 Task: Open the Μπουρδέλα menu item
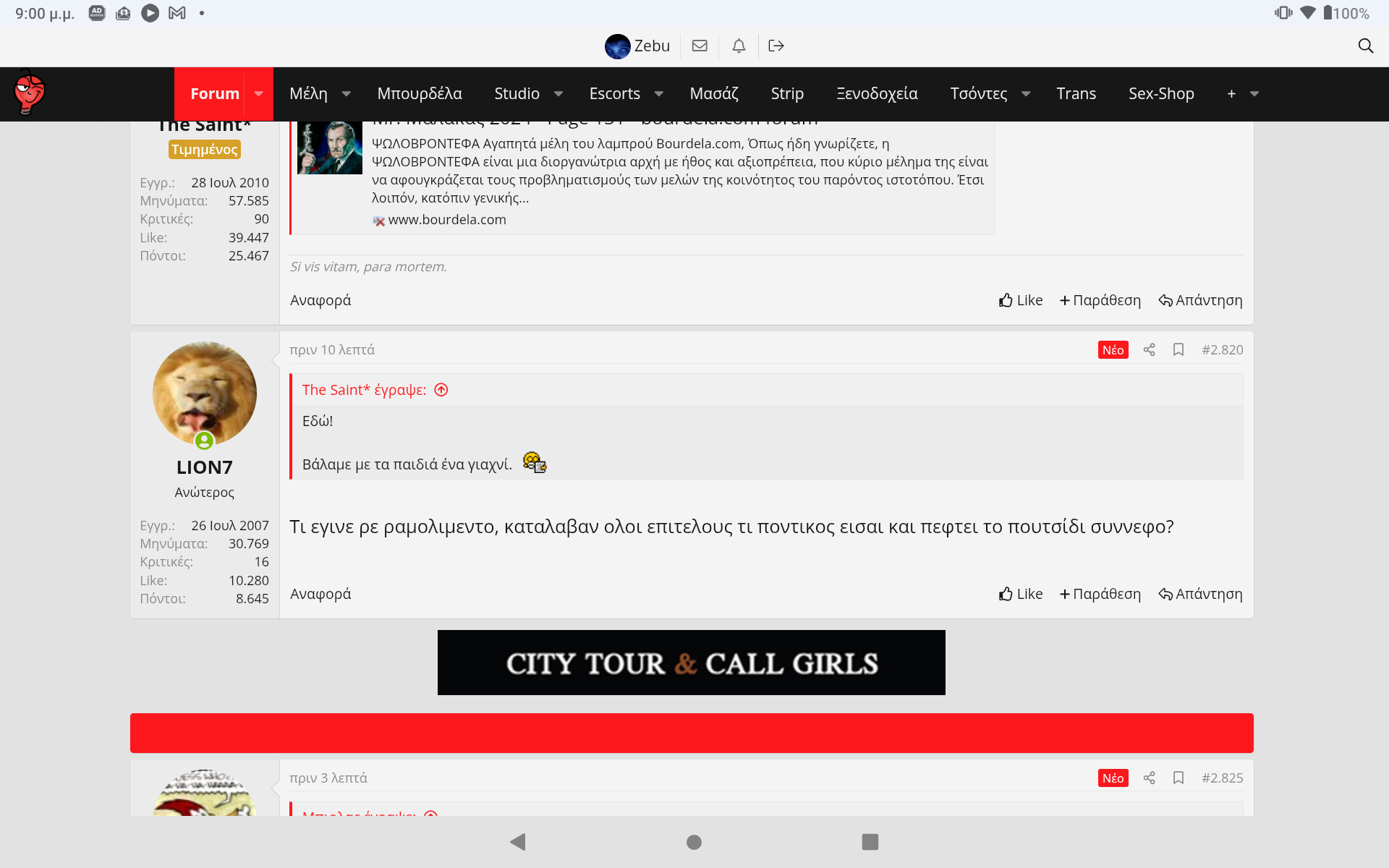(420, 94)
